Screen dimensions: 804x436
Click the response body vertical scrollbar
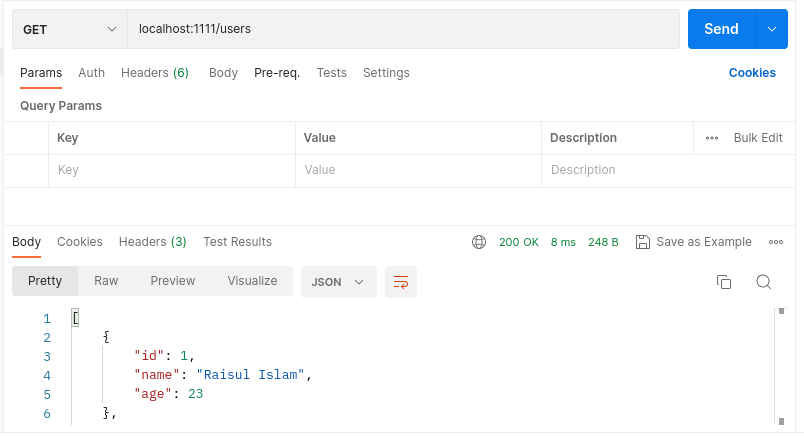[x=780, y=365]
